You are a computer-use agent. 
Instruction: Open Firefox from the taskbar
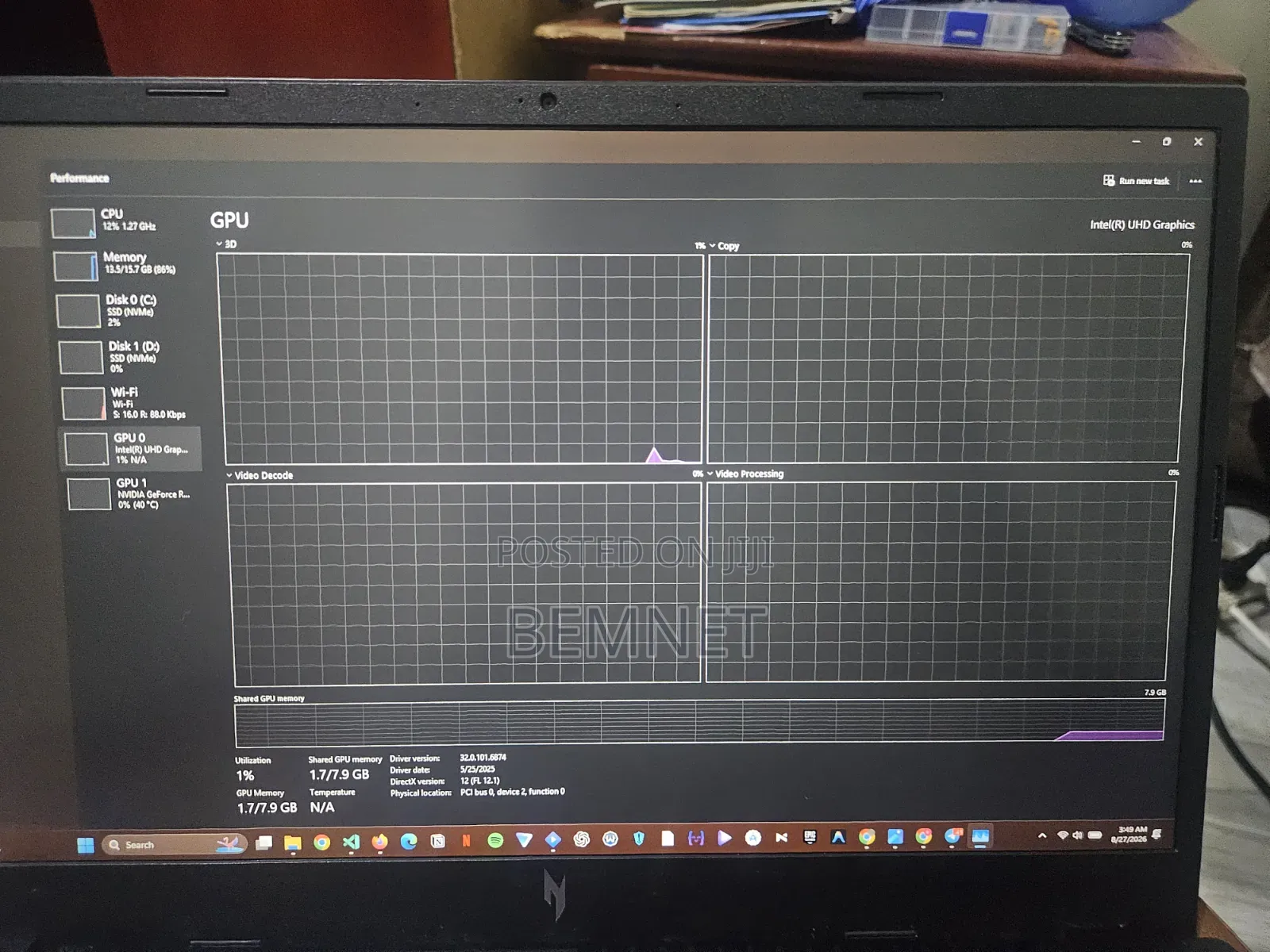(379, 842)
